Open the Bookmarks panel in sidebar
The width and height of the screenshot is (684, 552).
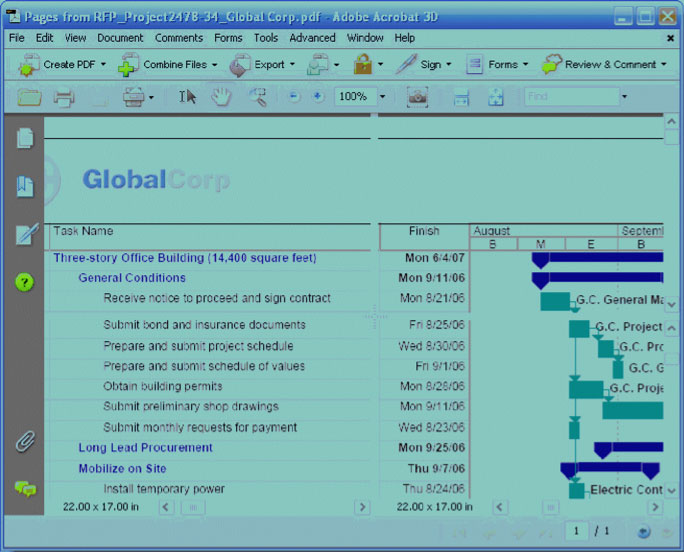point(25,186)
